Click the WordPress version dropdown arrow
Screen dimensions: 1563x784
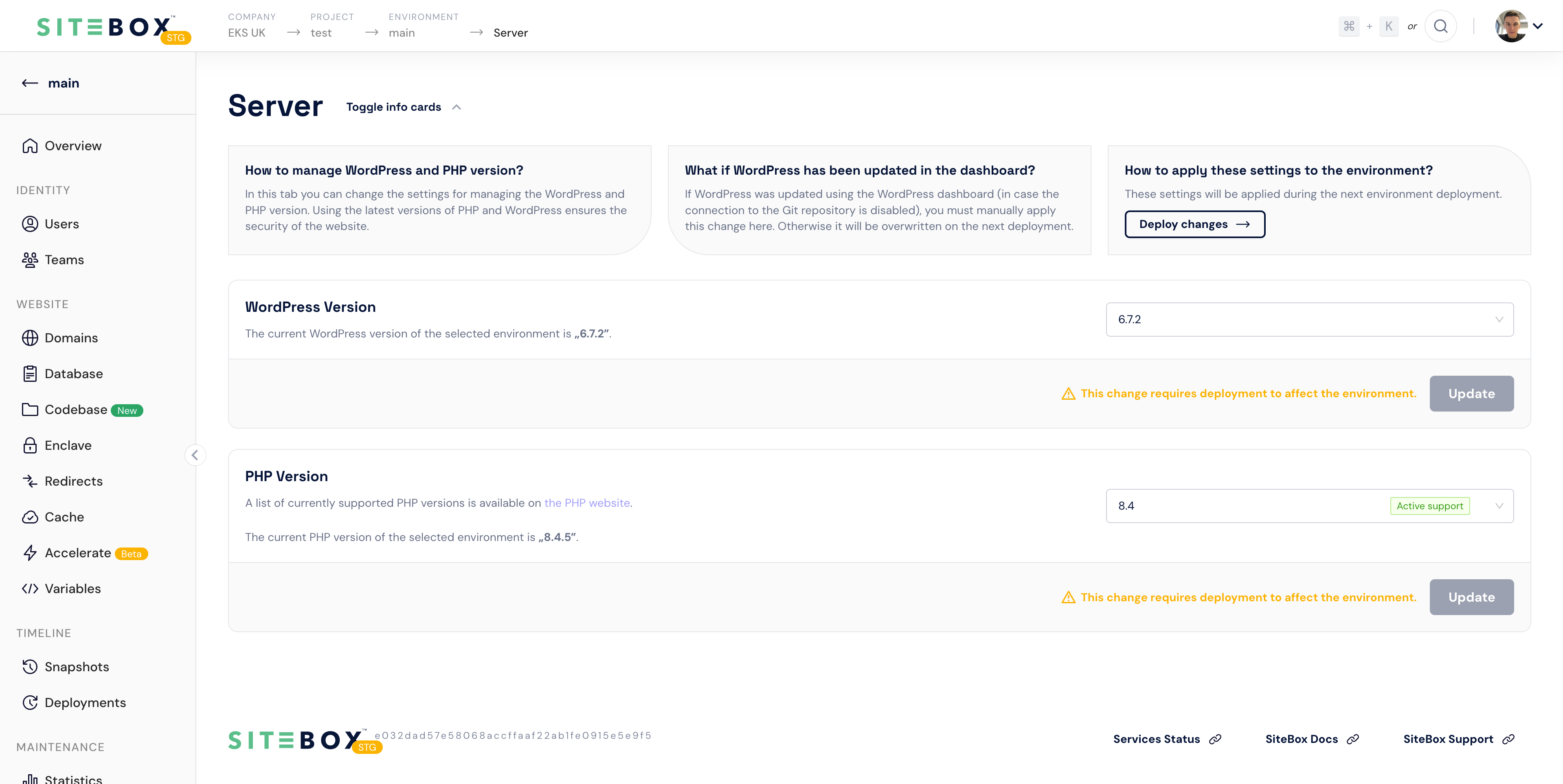coord(1499,320)
